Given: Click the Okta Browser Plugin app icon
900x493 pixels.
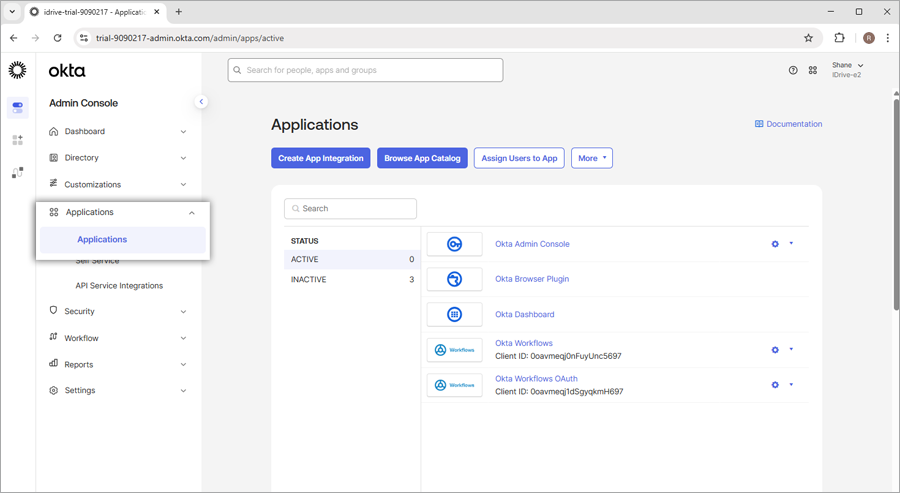Looking at the screenshot, I should click(454, 279).
